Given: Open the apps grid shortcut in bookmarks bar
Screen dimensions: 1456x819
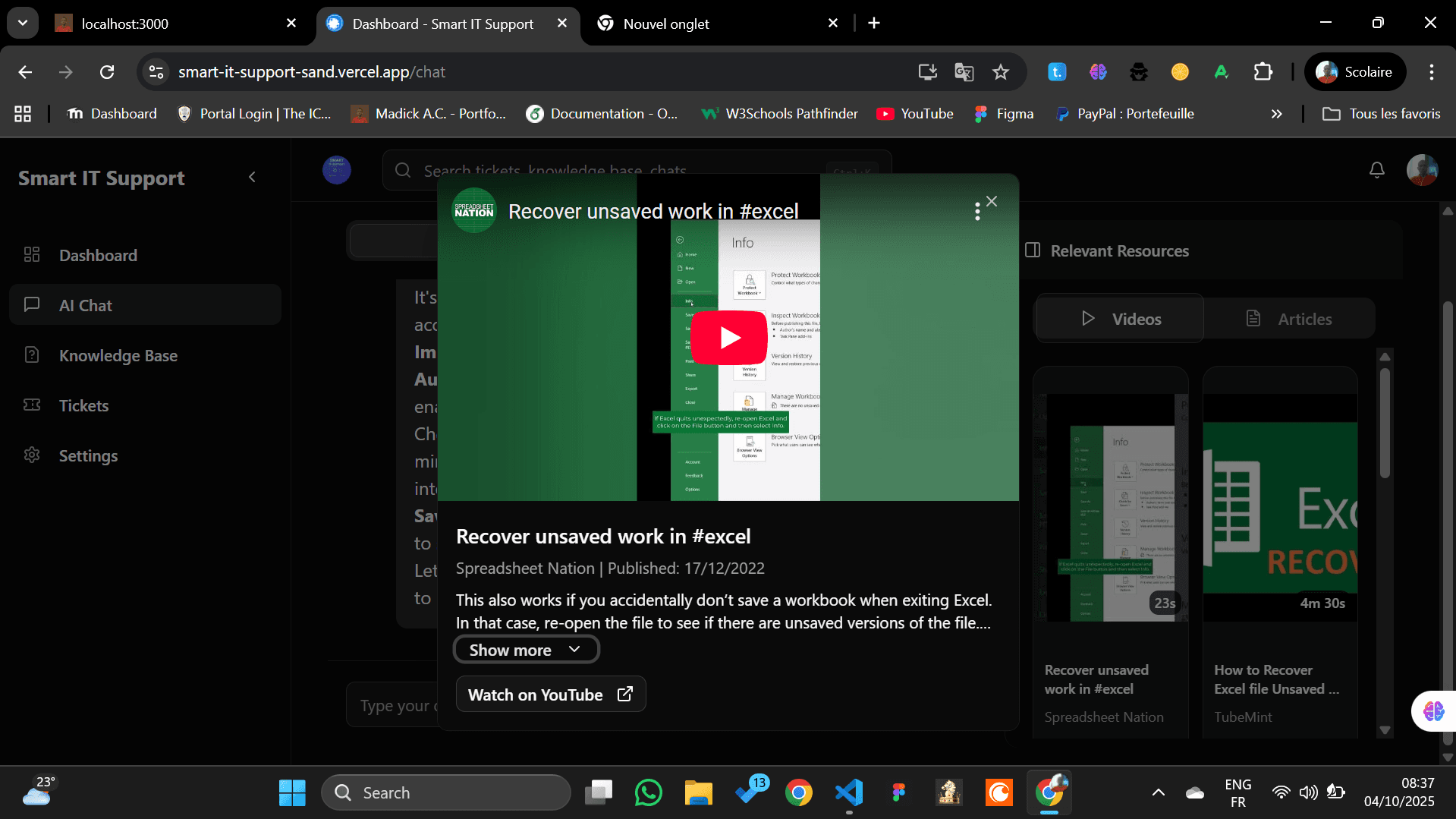Looking at the screenshot, I should [x=23, y=114].
